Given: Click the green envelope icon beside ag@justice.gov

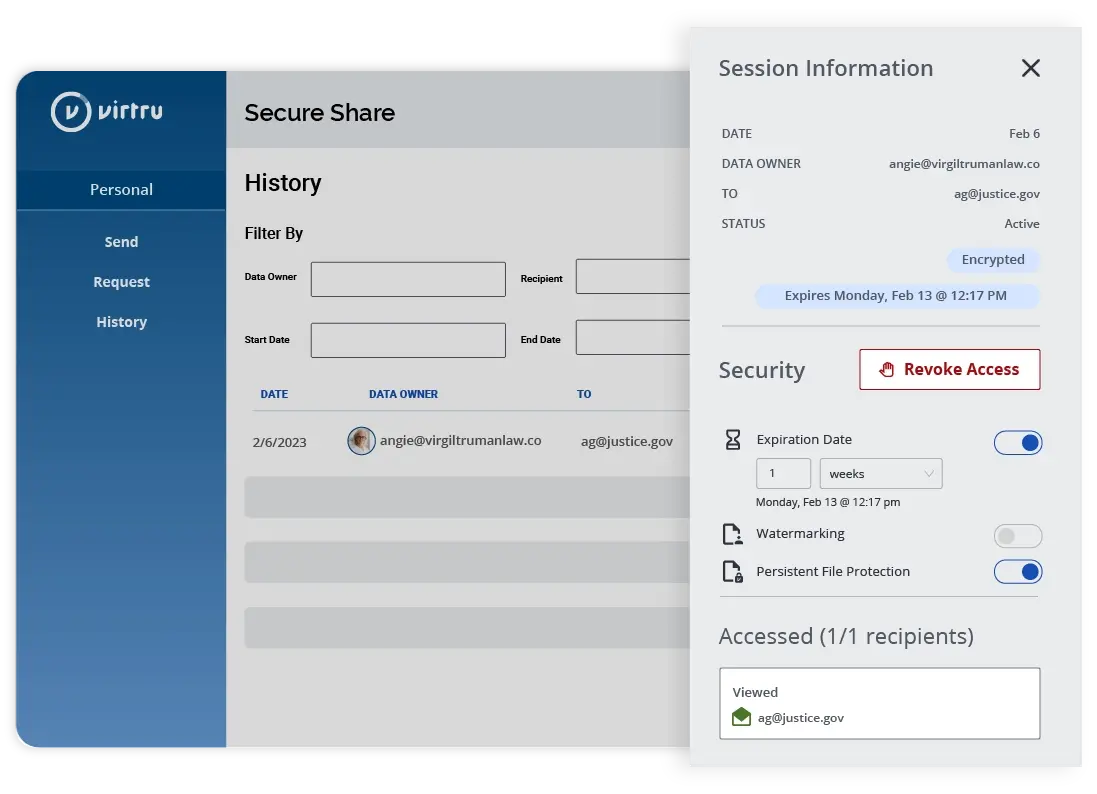Looking at the screenshot, I should point(741,717).
